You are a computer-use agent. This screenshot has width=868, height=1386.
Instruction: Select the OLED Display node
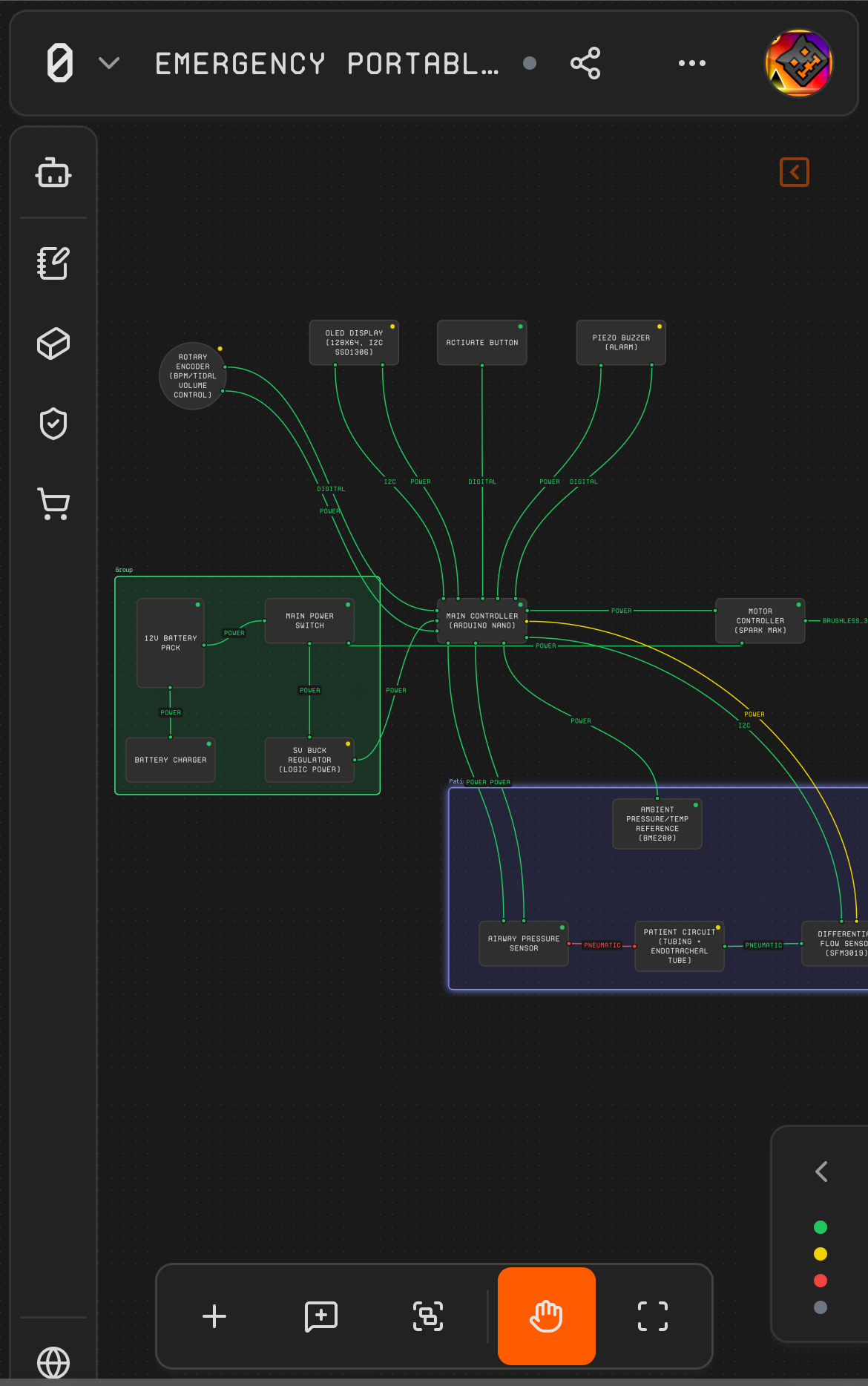[354, 343]
